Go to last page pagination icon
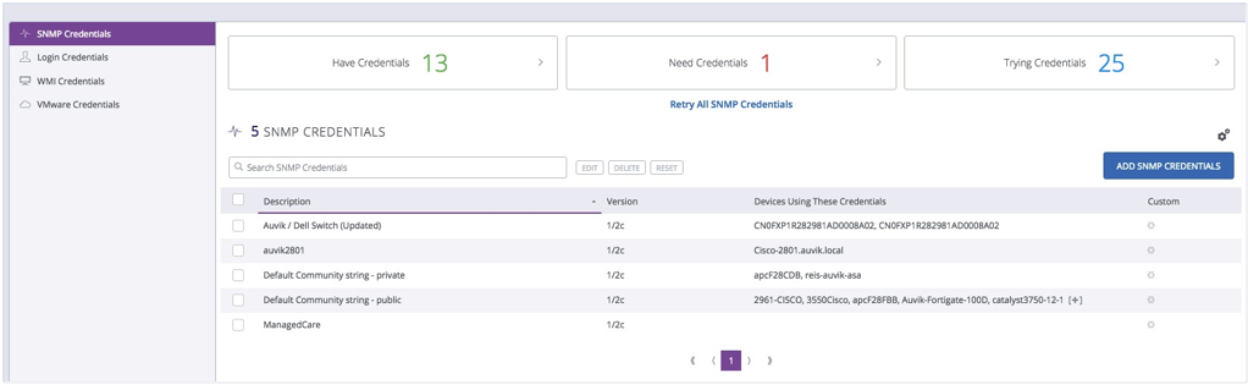 (x=769, y=360)
